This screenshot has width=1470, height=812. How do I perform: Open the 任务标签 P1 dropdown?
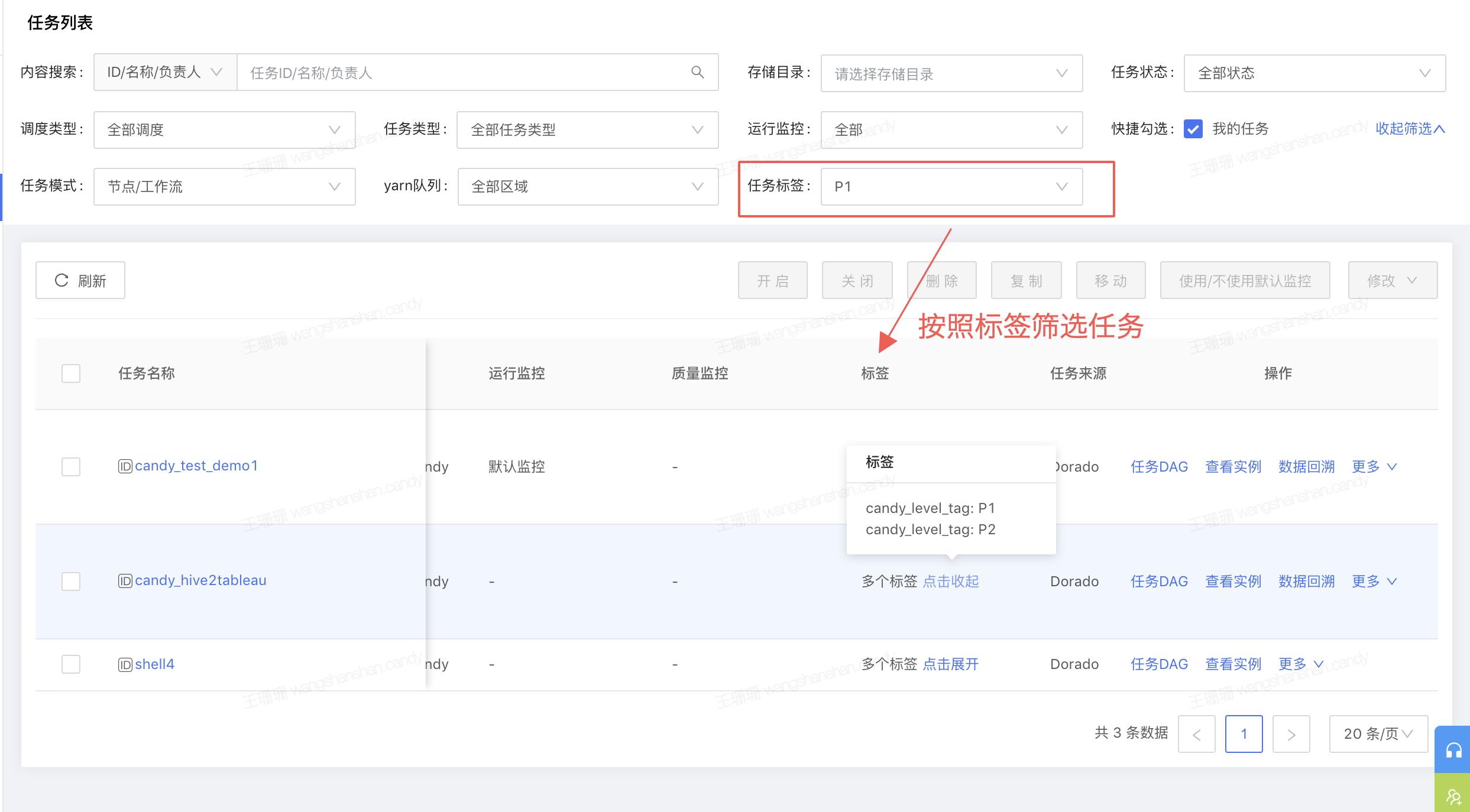[x=951, y=187]
